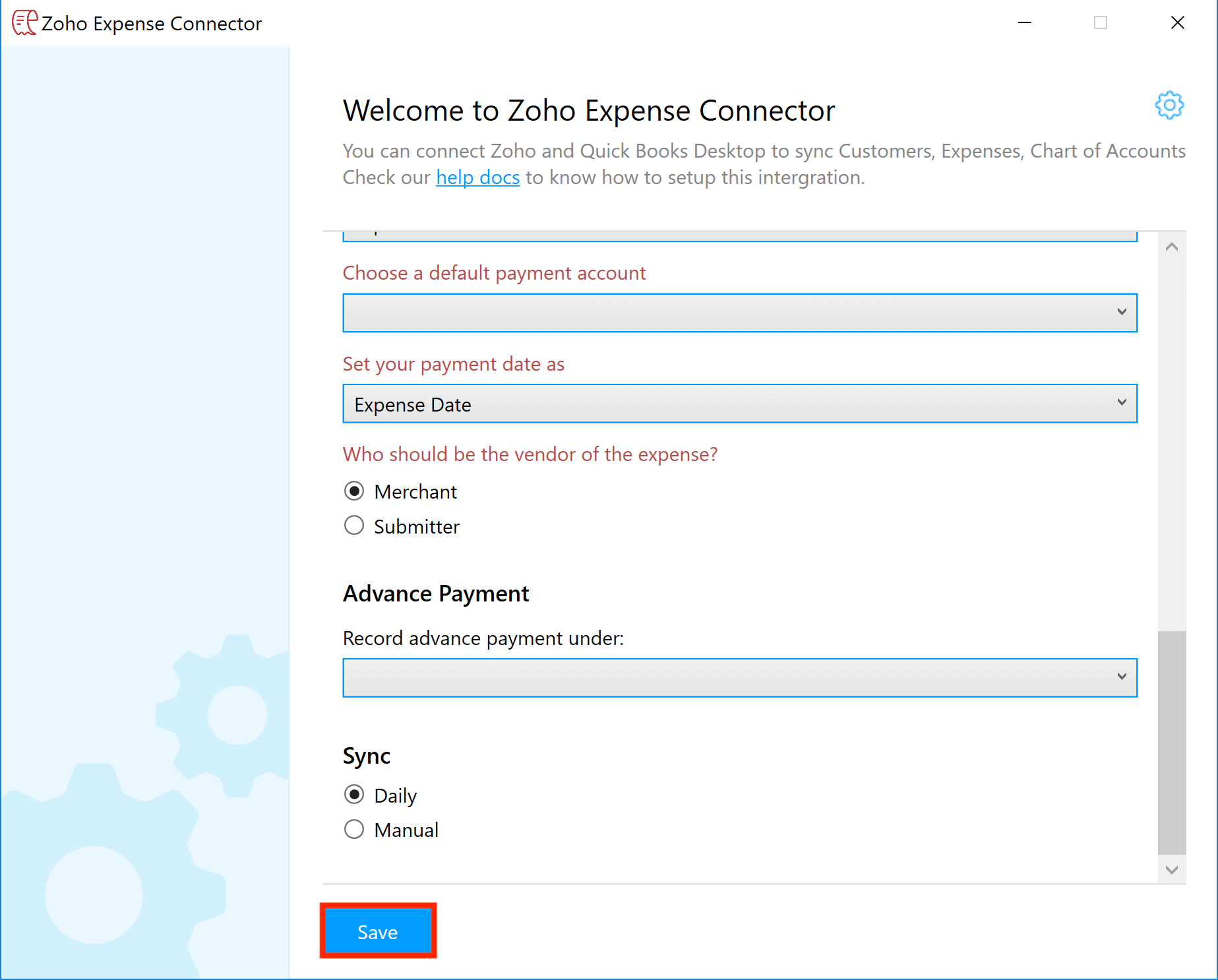Viewport: 1218px width, 980px height.
Task: Click the scrollbar up arrow
Action: (1172, 246)
